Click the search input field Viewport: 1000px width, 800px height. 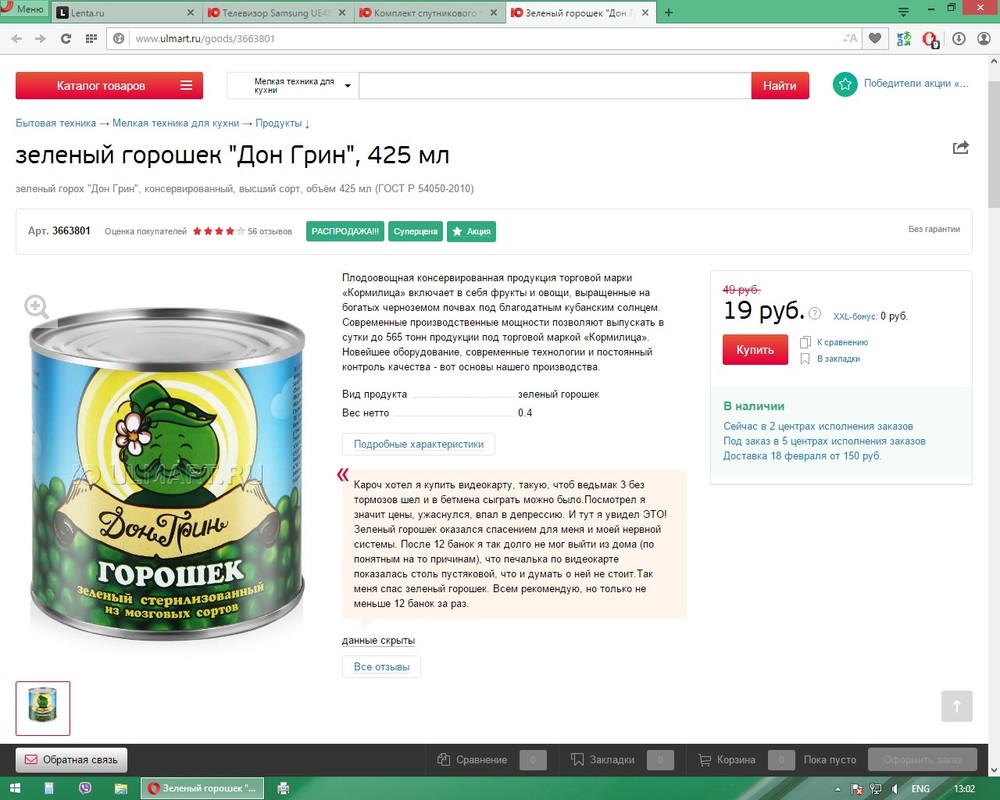(555, 85)
